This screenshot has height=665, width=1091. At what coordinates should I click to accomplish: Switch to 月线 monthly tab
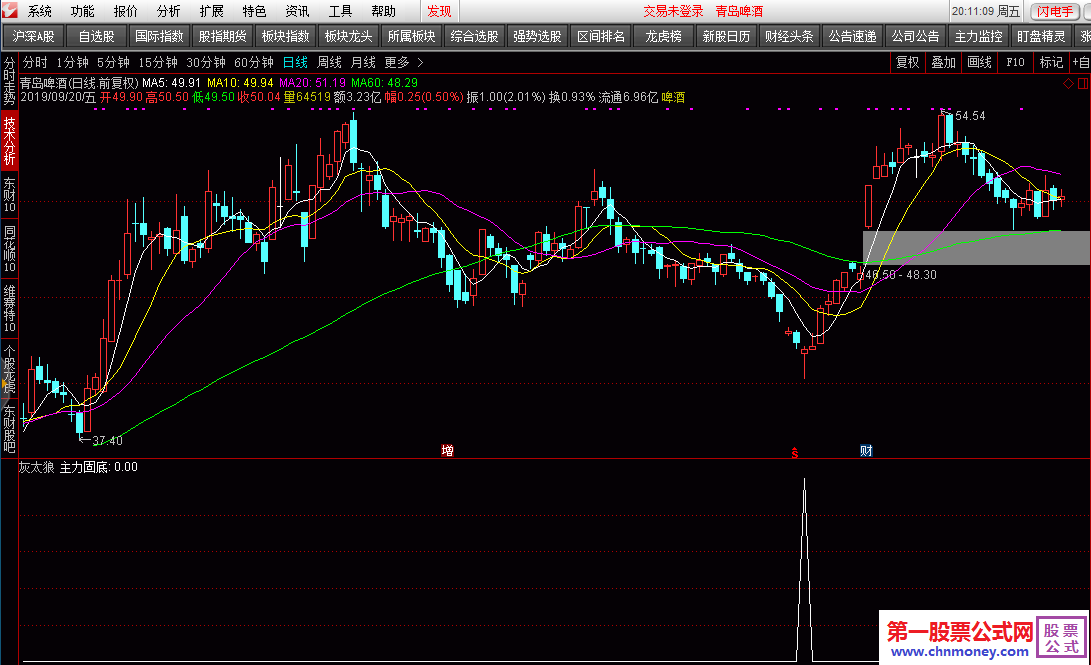point(363,63)
